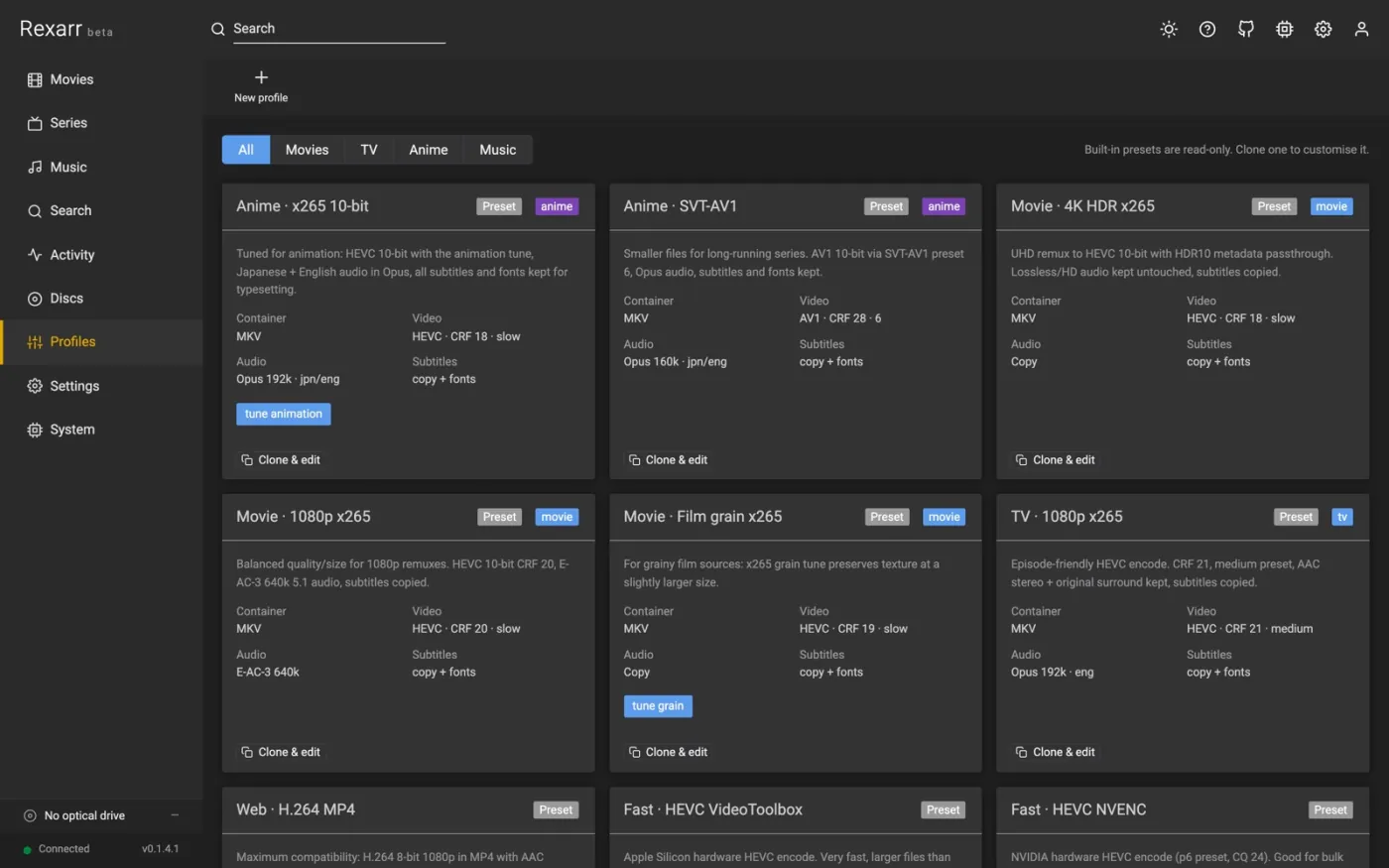Image resolution: width=1389 pixels, height=868 pixels.
Task: Select the All filter tab
Action: pos(246,150)
